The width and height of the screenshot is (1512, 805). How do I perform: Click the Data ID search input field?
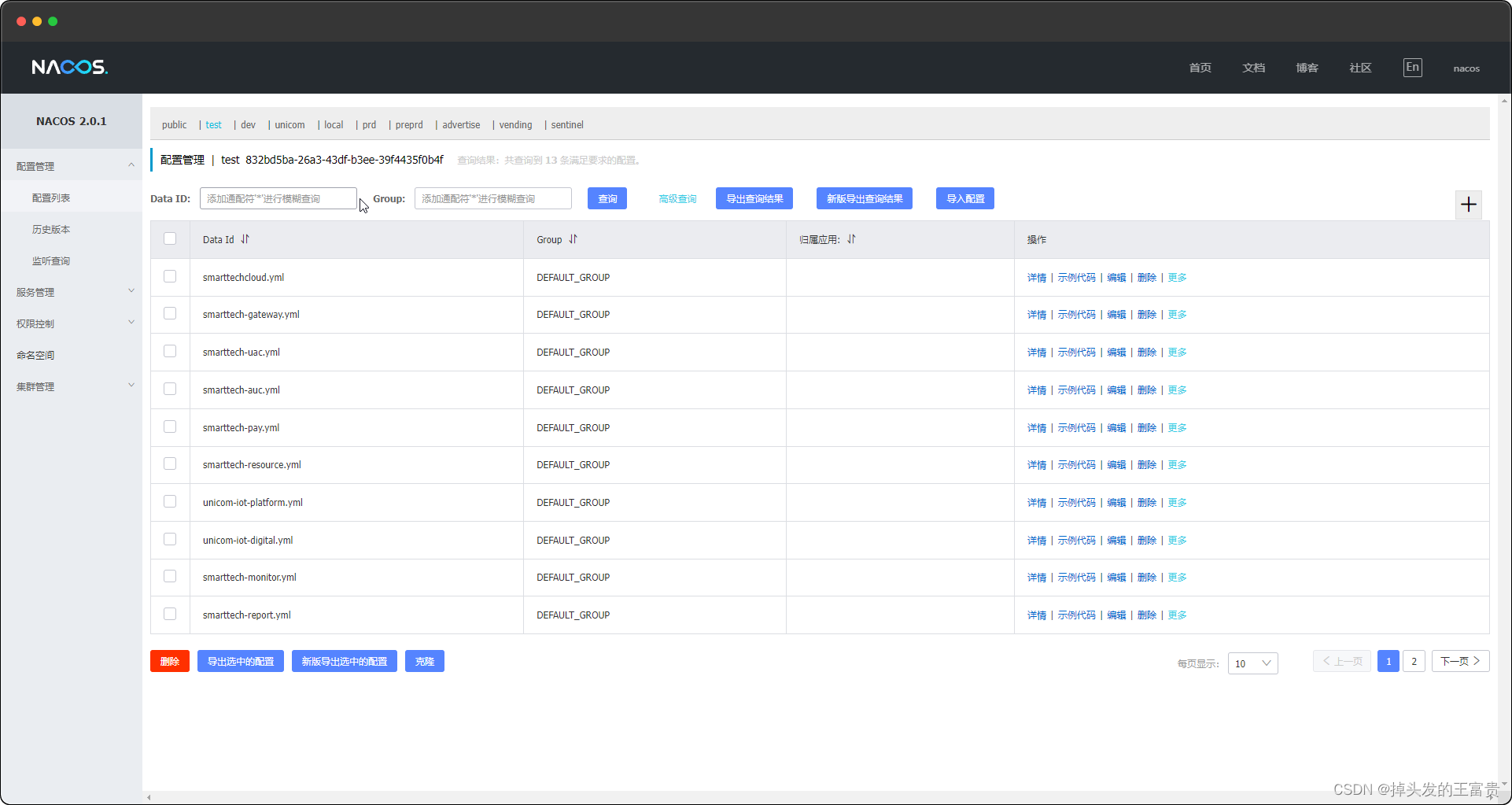[278, 198]
